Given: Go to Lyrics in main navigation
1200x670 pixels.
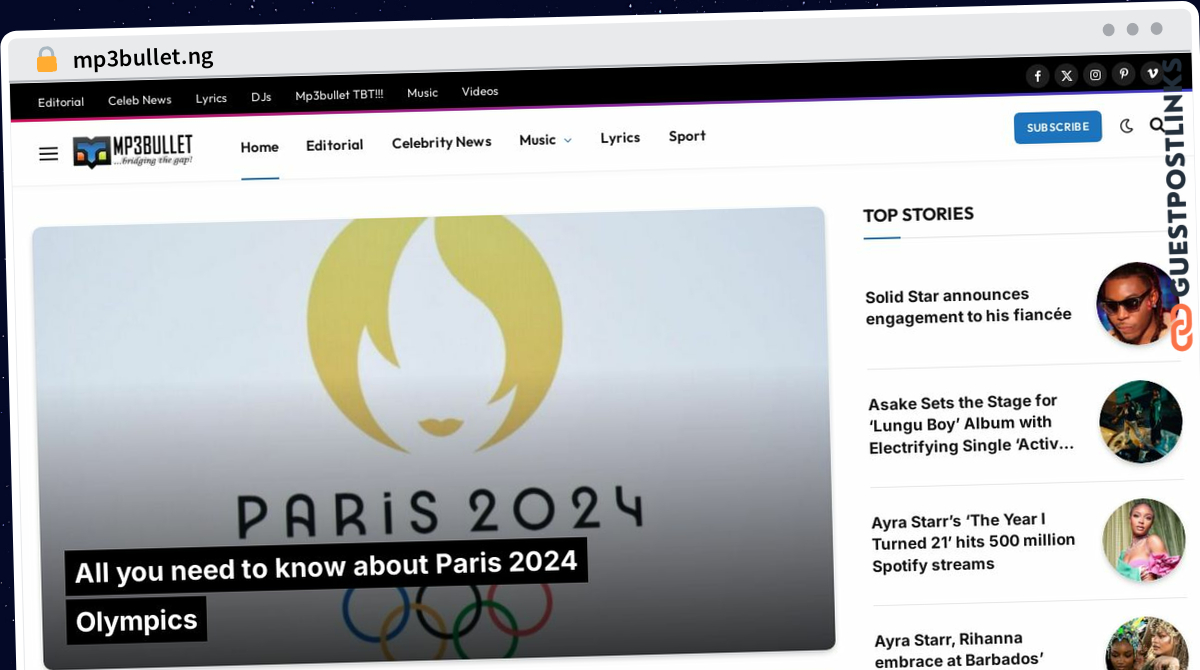Looking at the screenshot, I should tap(620, 138).
